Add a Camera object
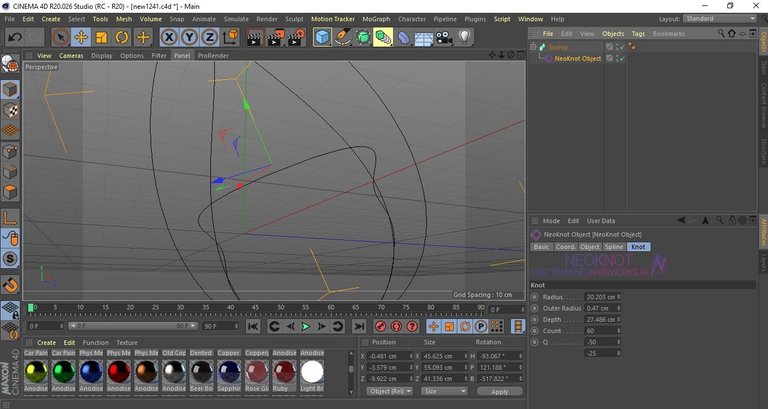Image resolution: width=768 pixels, height=409 pixels. coord(444,37)
